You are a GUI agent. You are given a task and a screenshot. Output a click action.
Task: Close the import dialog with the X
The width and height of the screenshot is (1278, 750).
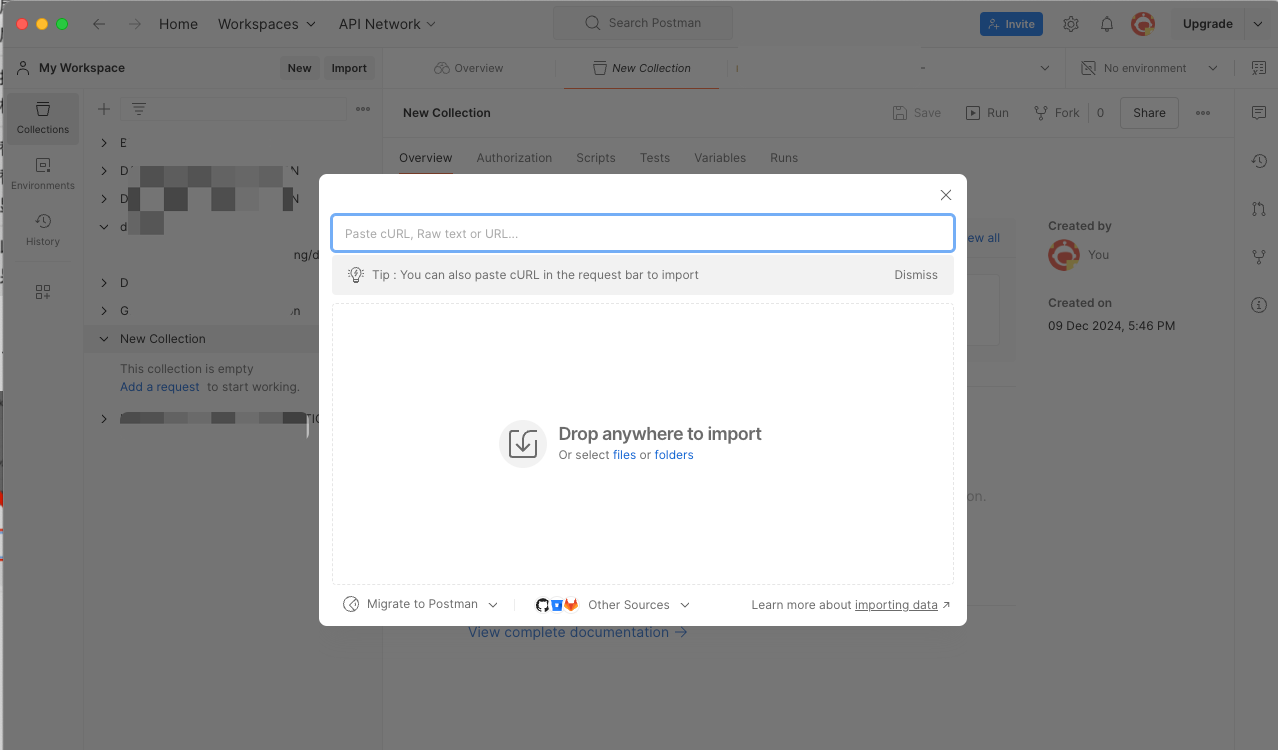tap(945, 195)
